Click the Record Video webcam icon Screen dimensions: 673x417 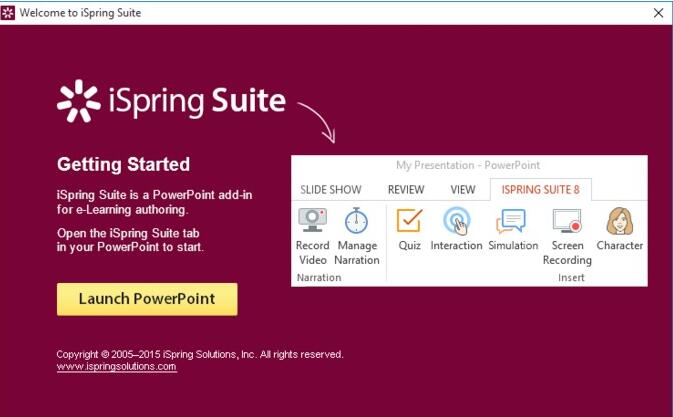pos(312,220)
